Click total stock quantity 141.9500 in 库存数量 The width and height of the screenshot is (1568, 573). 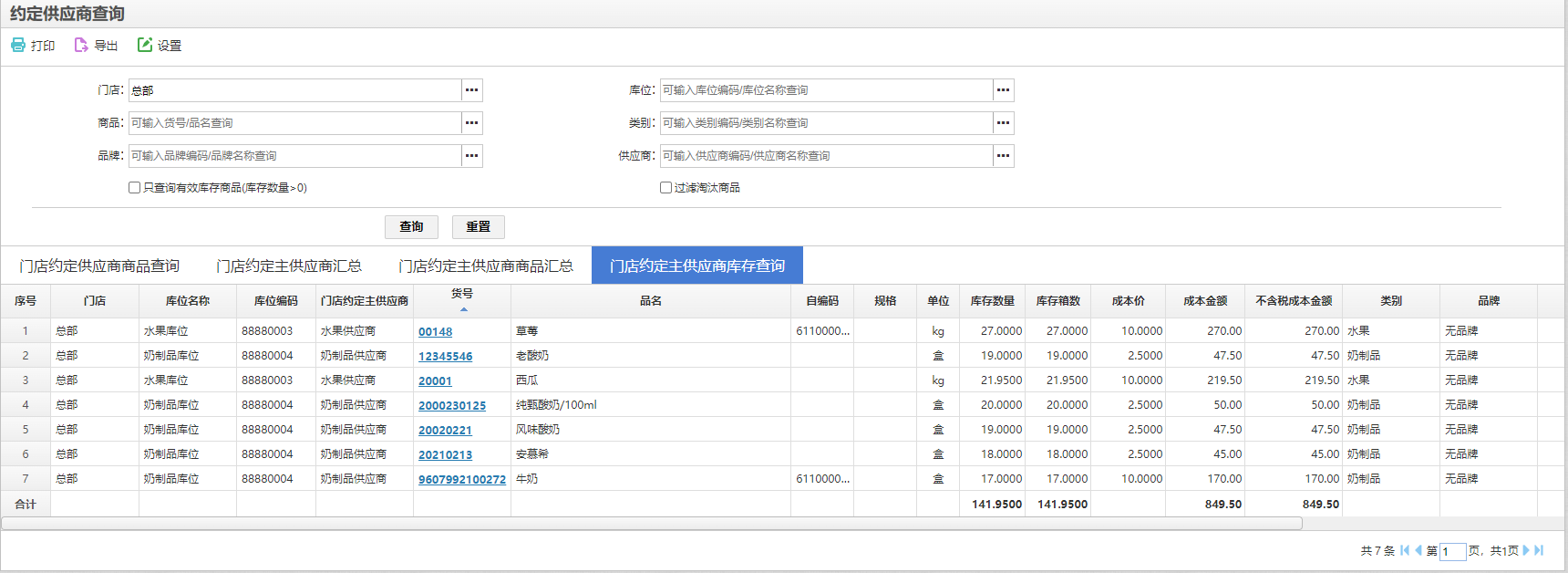coord(992,504)
